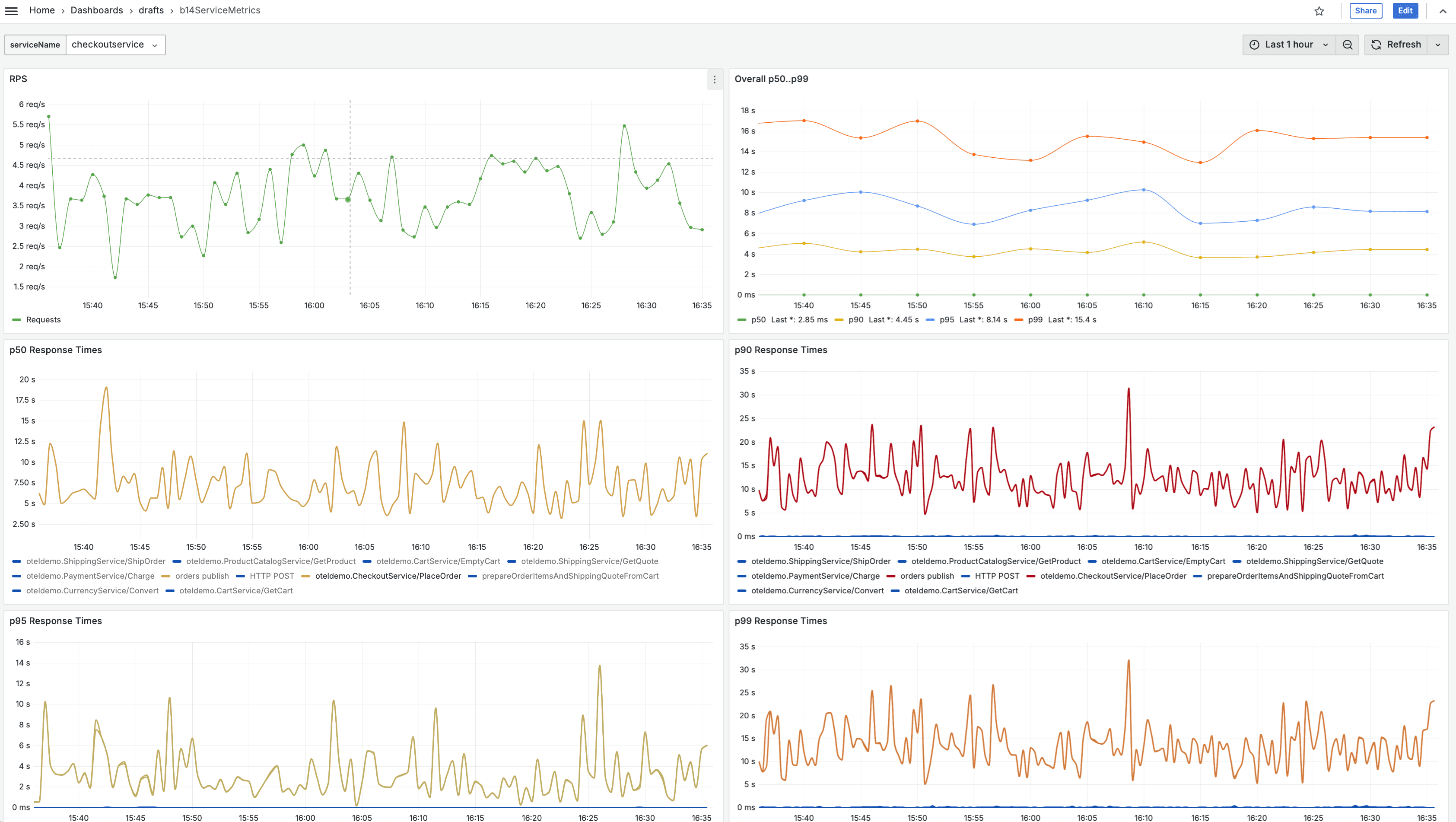Click the three-dot menu on RPS panel
This screenshot has height=822, width=1456.
(714, 80)
